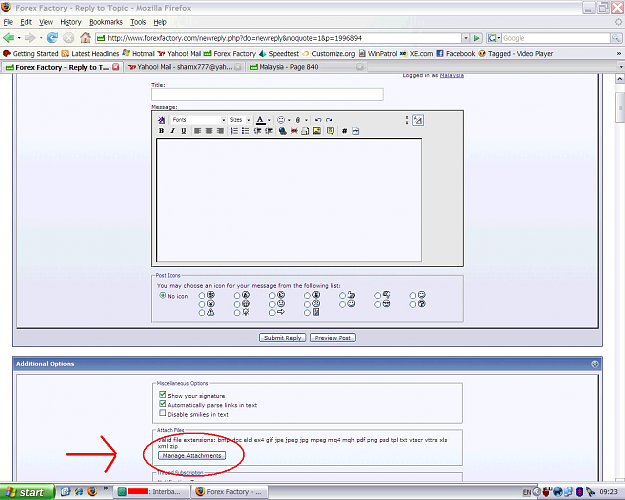Viewport: 625px width, 500px height.
Task: Open the Back button history dropdown arrow
Action: pyautogui.click(x=19, y=38)
